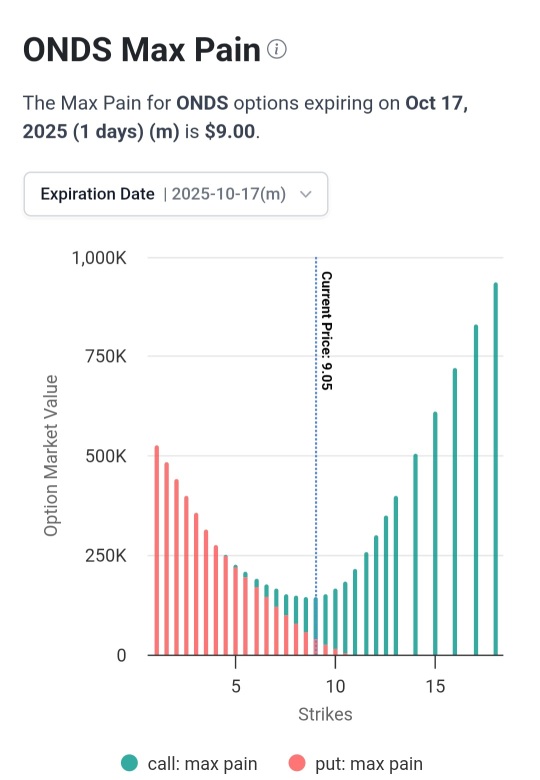Click the teal bar at strike 15

pos(435,533)
